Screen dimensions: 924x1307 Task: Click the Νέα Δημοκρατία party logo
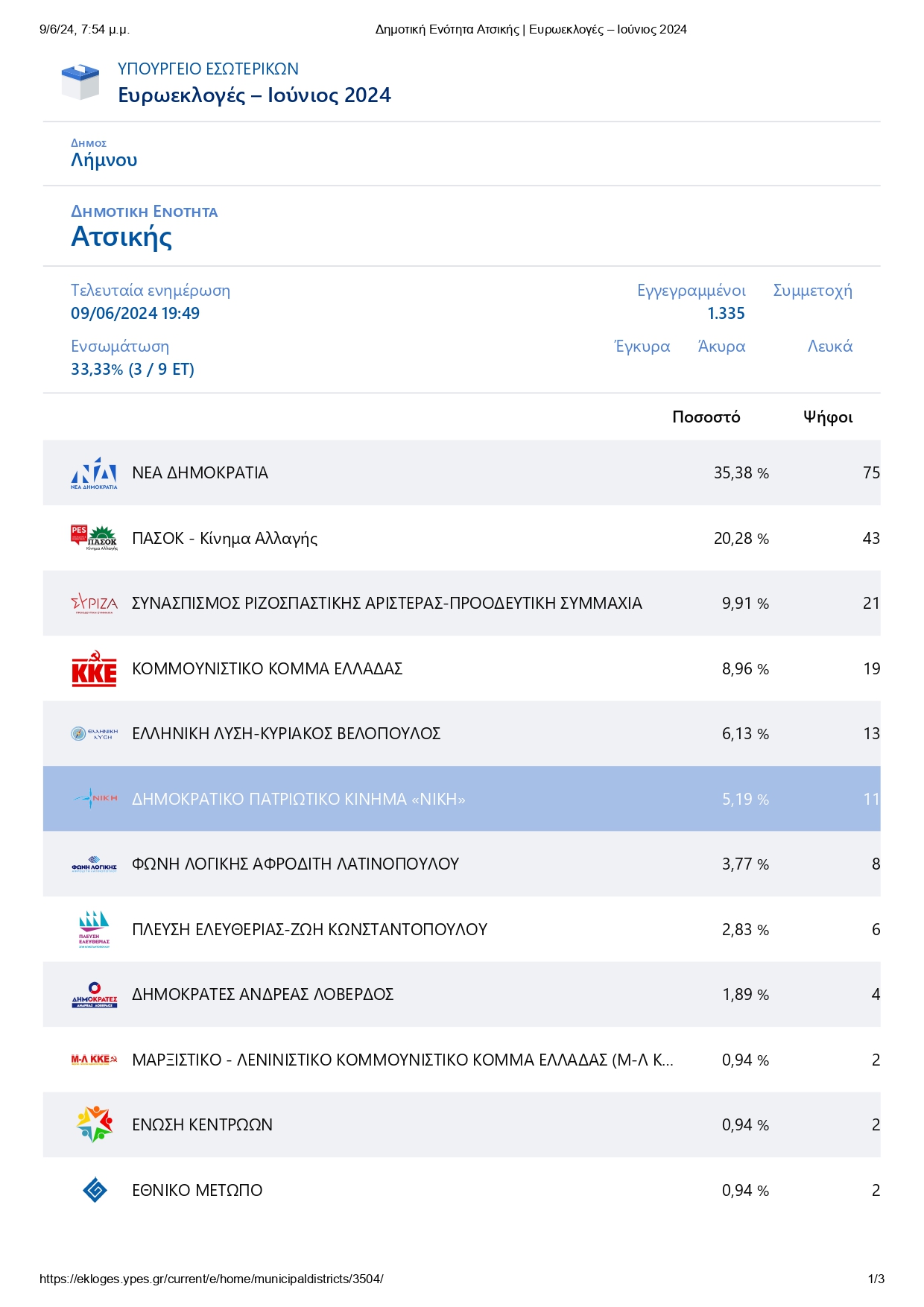click(94, 473)
